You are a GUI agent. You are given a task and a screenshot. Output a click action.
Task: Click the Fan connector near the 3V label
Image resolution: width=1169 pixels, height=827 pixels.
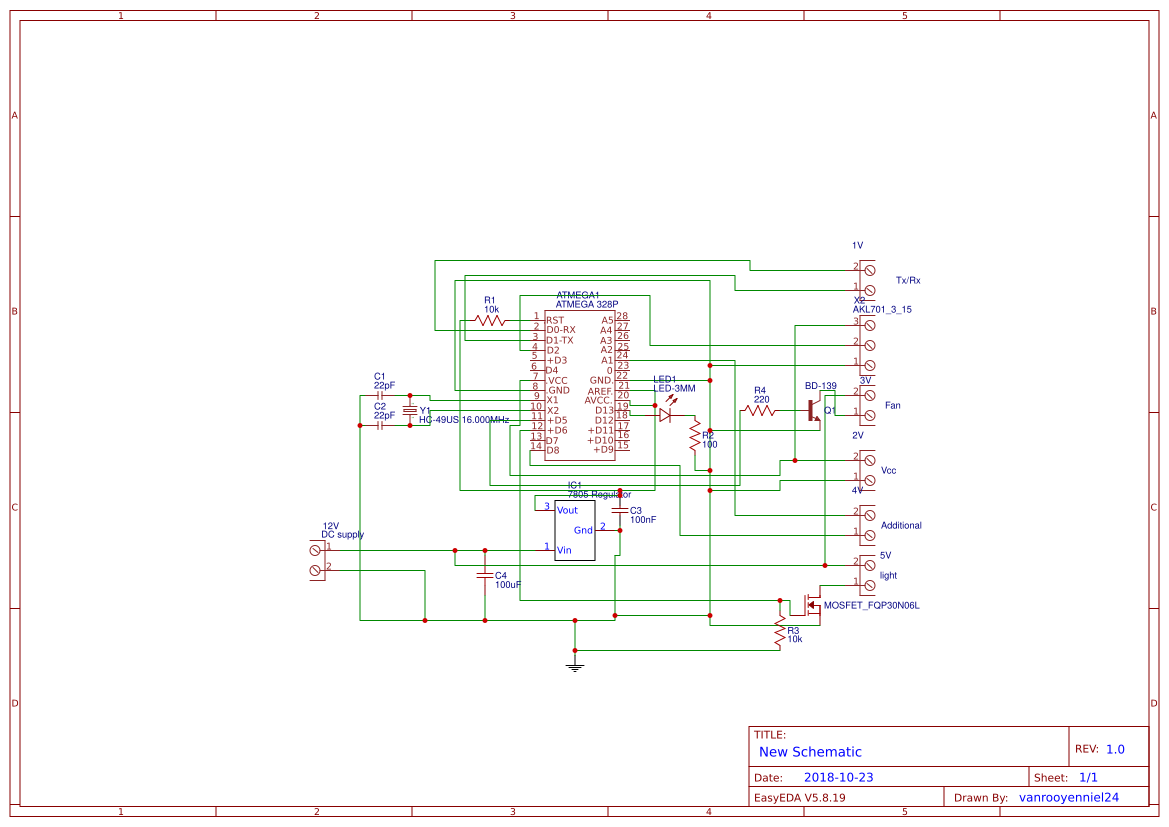(866, 405)
